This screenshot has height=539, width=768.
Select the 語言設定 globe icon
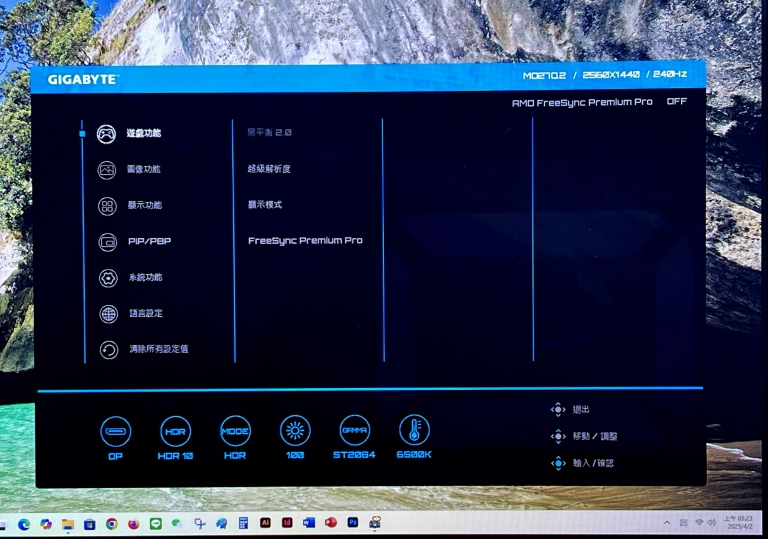tap(109, 314)
